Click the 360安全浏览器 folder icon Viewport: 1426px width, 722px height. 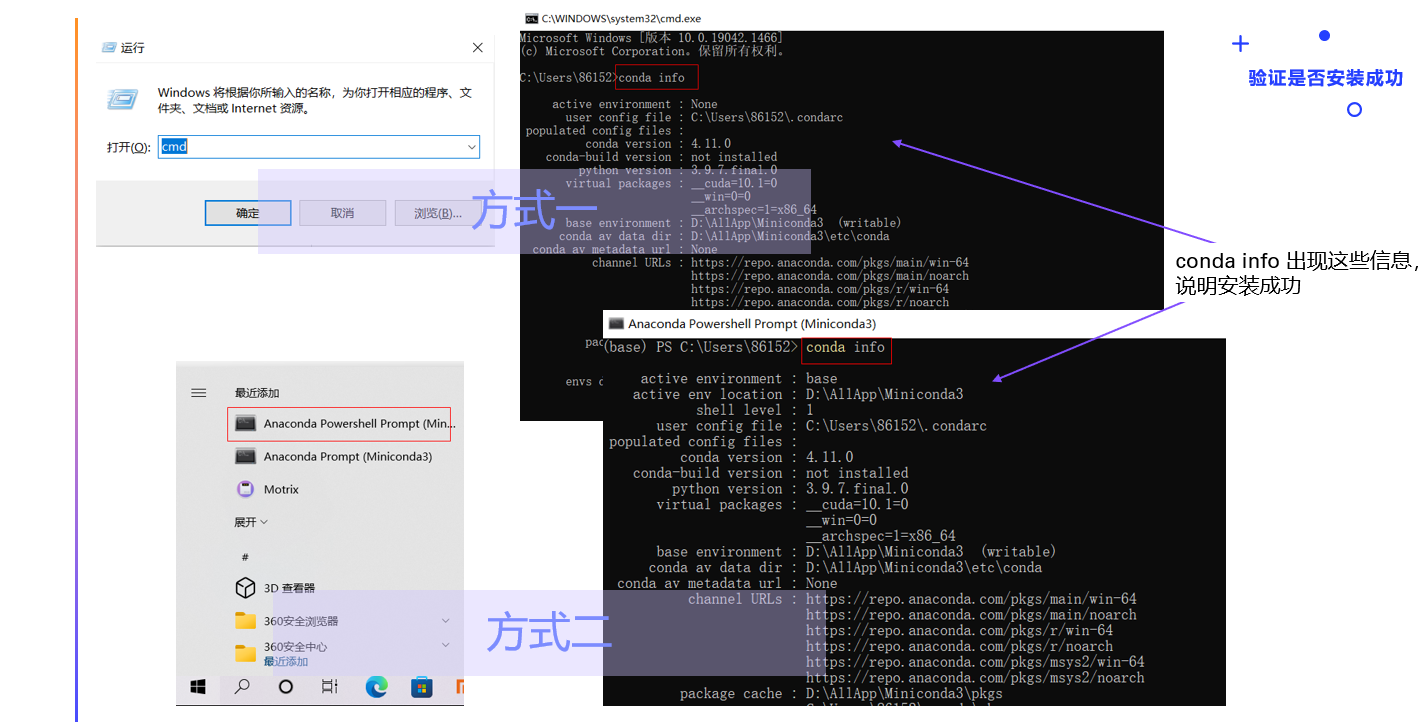click(x=245, y=621)
